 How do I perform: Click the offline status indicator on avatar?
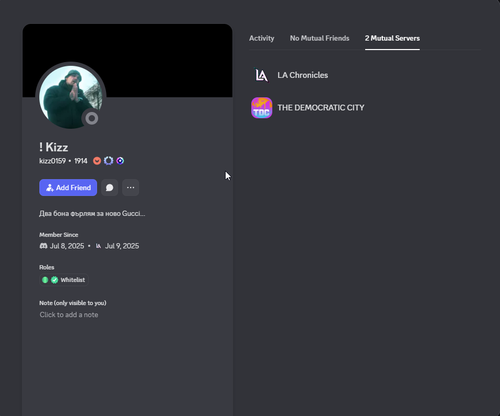(x=92, y=118)
